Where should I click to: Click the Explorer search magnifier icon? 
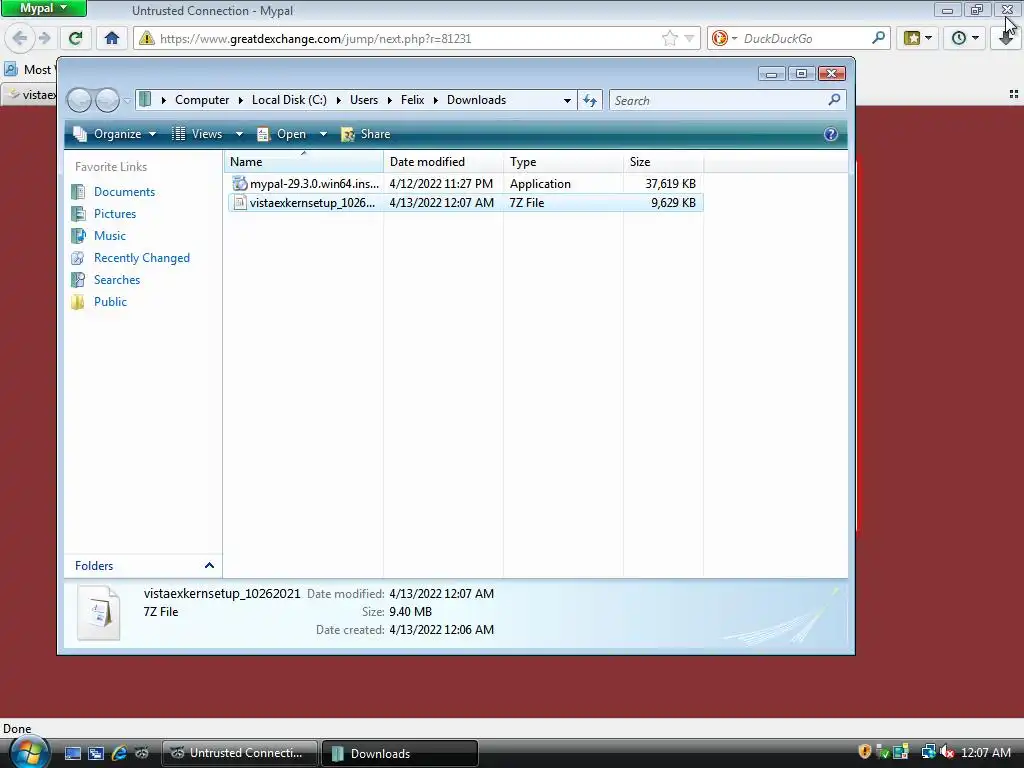coord(834,100)
